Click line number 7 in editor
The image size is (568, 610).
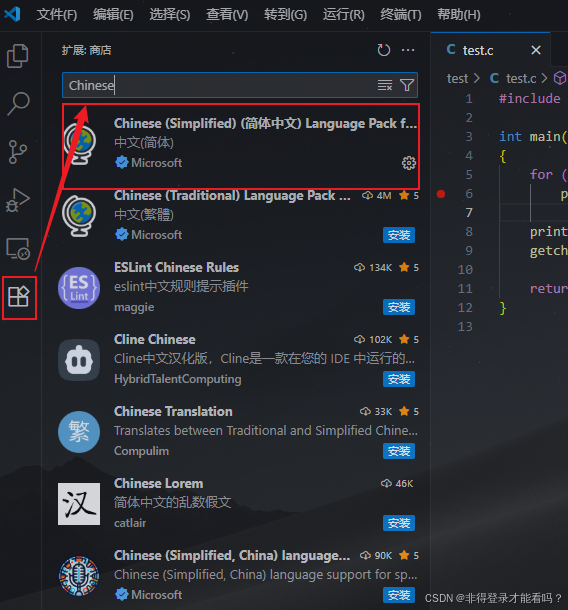[x=469, y=213]
